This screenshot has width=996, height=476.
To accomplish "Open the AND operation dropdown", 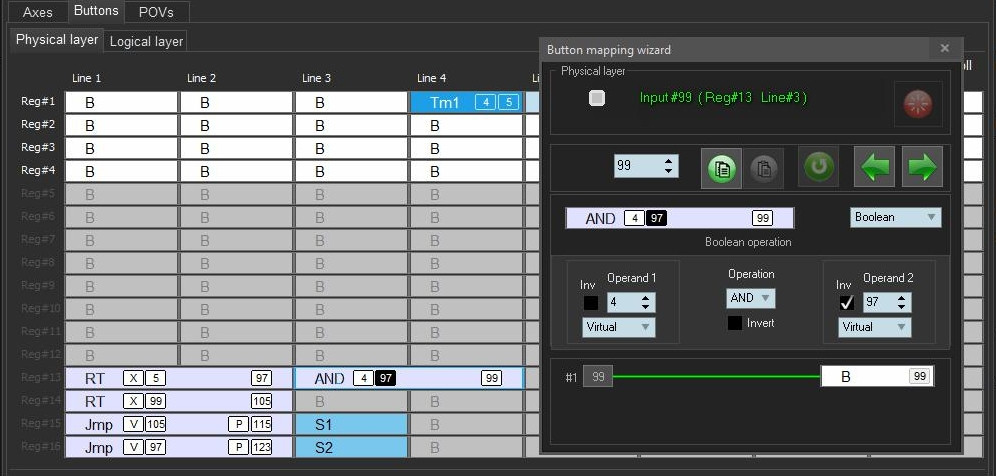I will point(751,298).
